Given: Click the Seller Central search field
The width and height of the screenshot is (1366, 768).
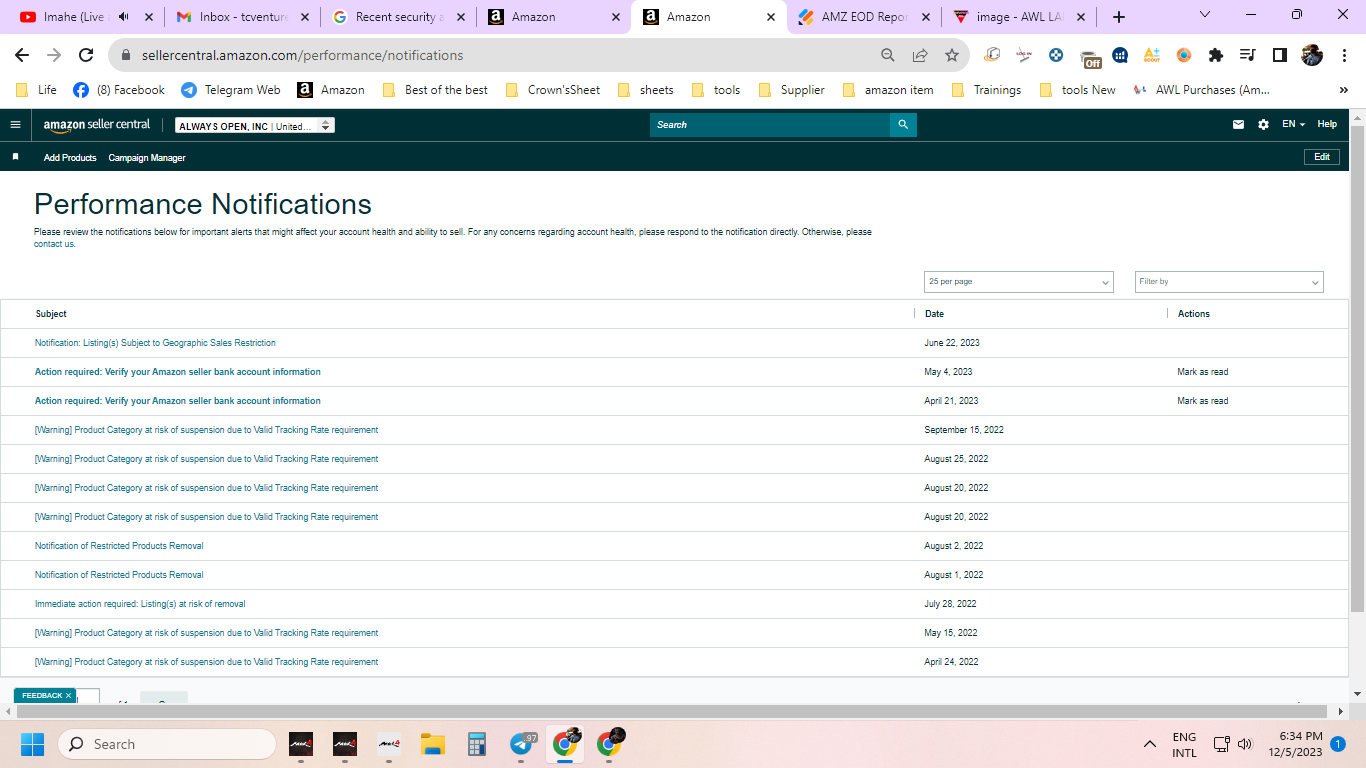Looking at the screenshot, I should click(770, 125).
